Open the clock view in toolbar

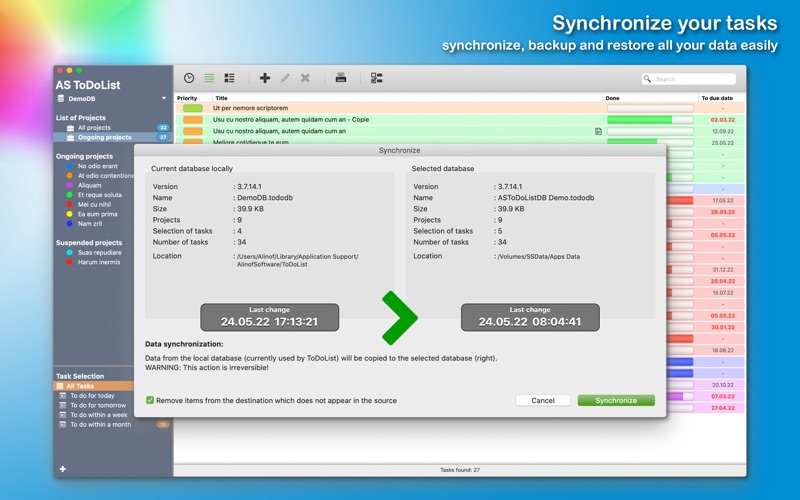tap(189, 78)
